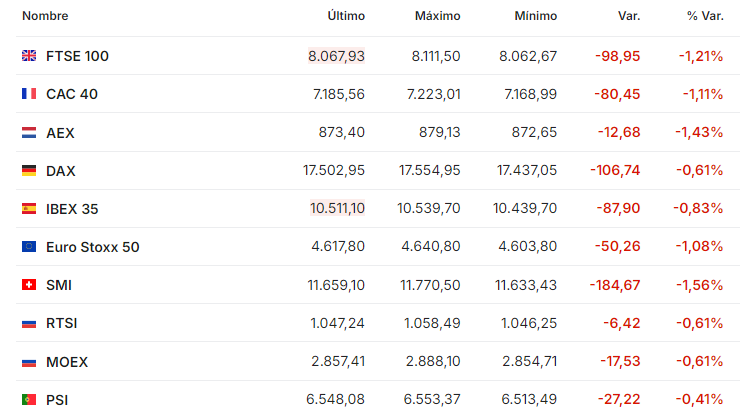Sort by the Mínimo column header

coord(536,16)
